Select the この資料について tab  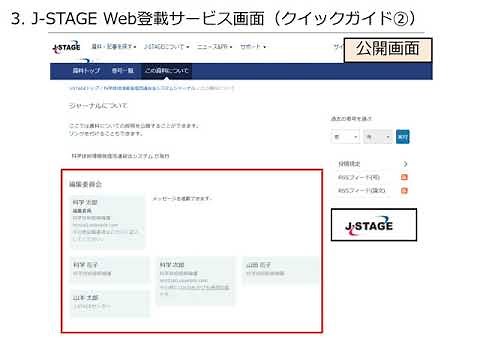point(166,71)
